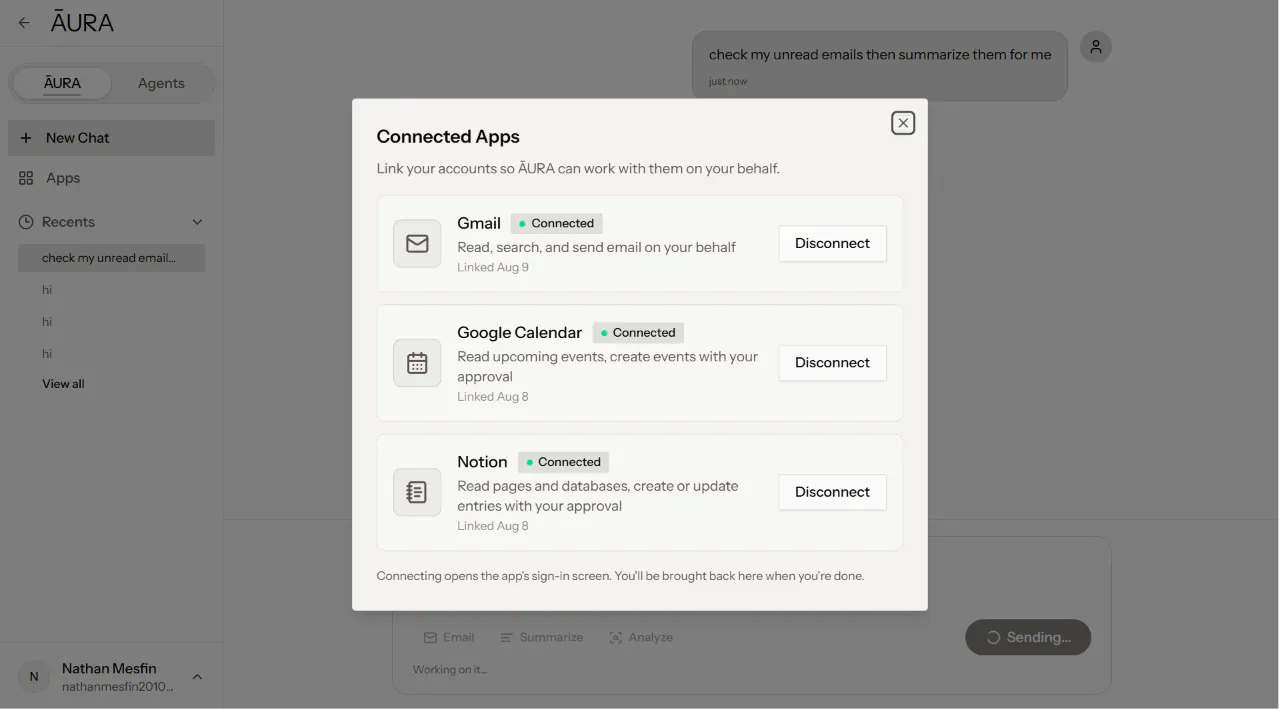Collapse the Recents section chevron
The height and width of the screenshot is (709, 1279).
point(197,222)
